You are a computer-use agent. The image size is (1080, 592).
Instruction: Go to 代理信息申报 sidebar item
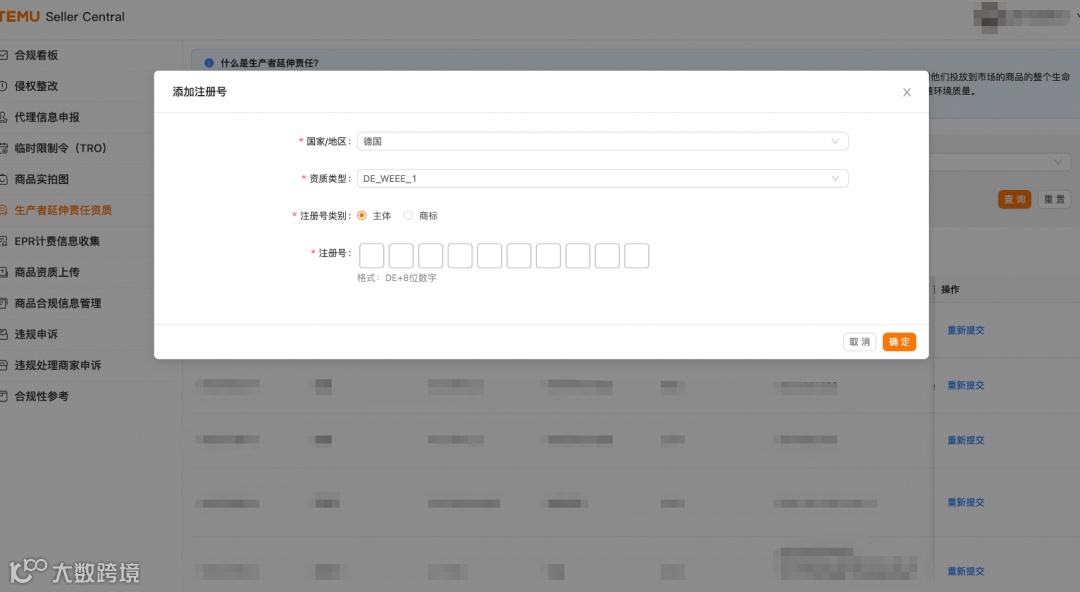pos(47,117)
